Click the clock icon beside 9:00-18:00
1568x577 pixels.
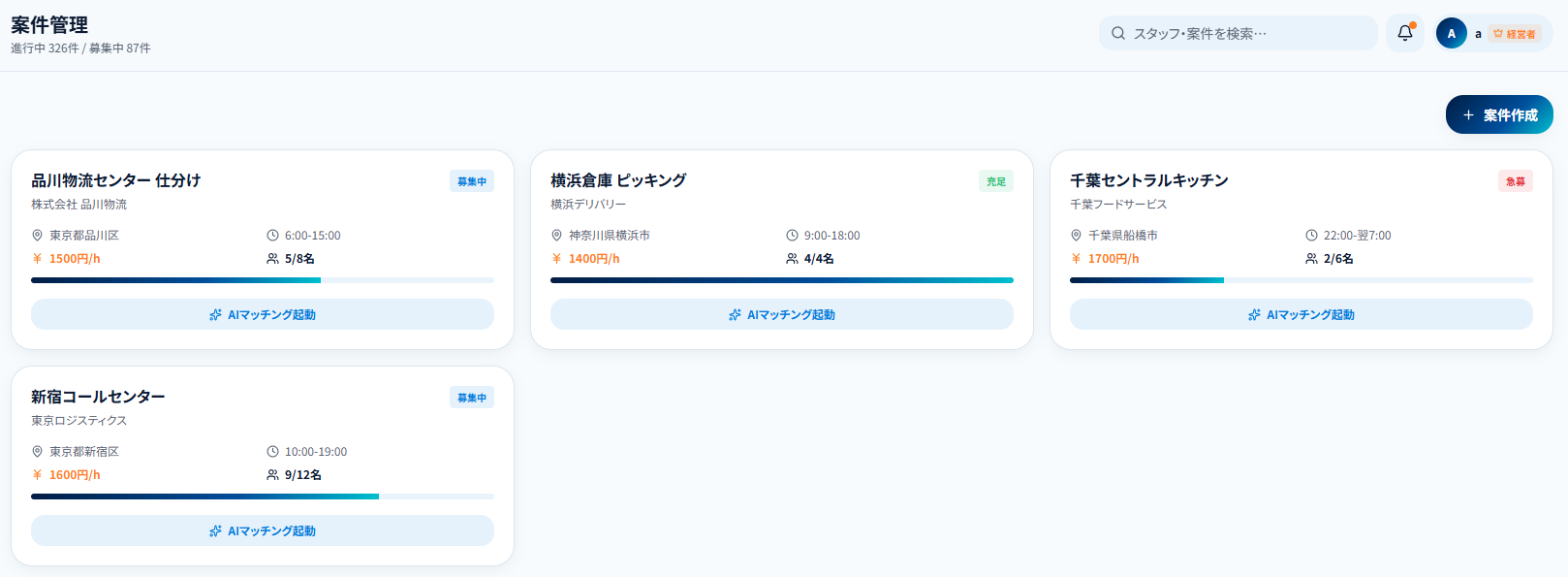point(792,236)
